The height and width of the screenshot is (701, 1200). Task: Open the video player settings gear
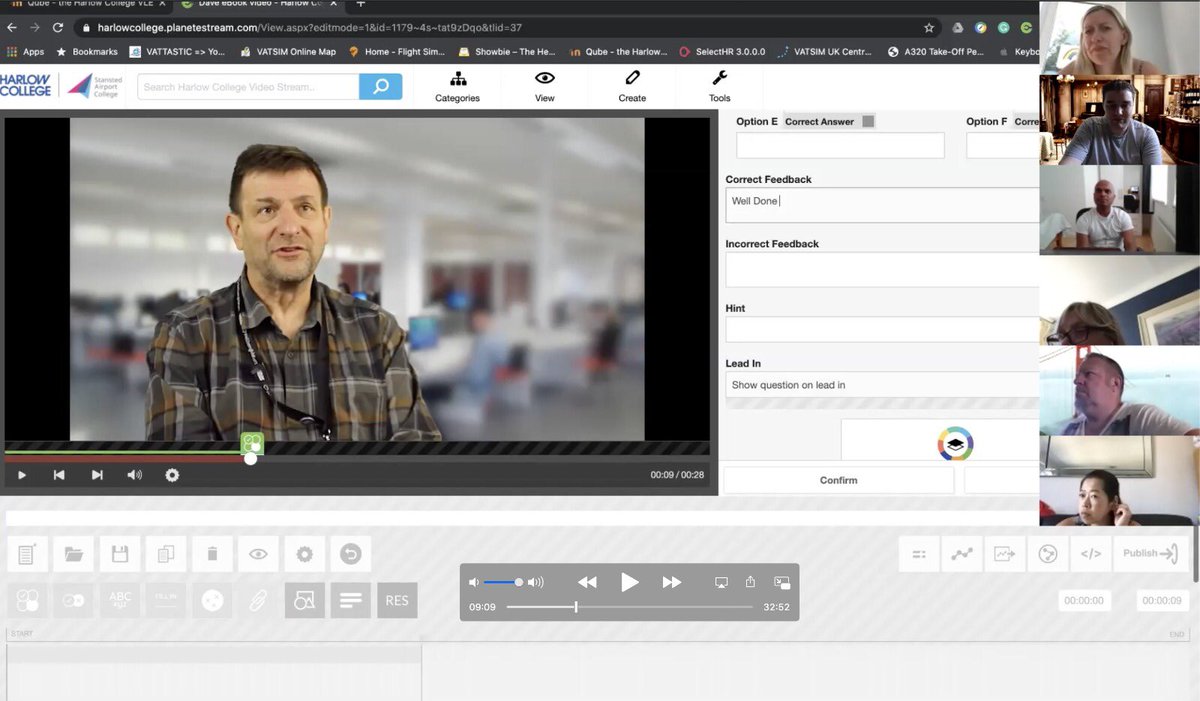pyautogui.click(x=172, y=475)
